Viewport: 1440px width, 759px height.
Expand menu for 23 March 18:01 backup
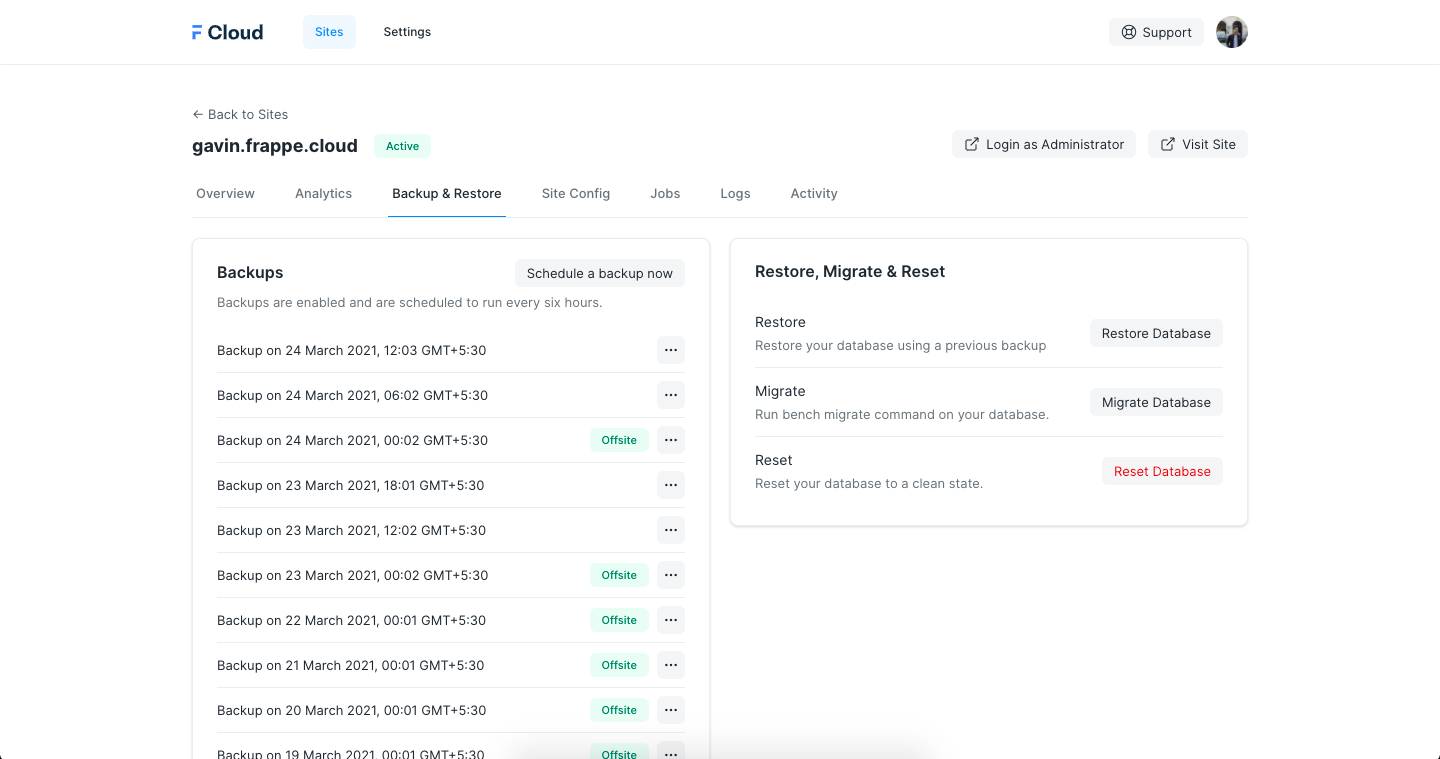670,485
